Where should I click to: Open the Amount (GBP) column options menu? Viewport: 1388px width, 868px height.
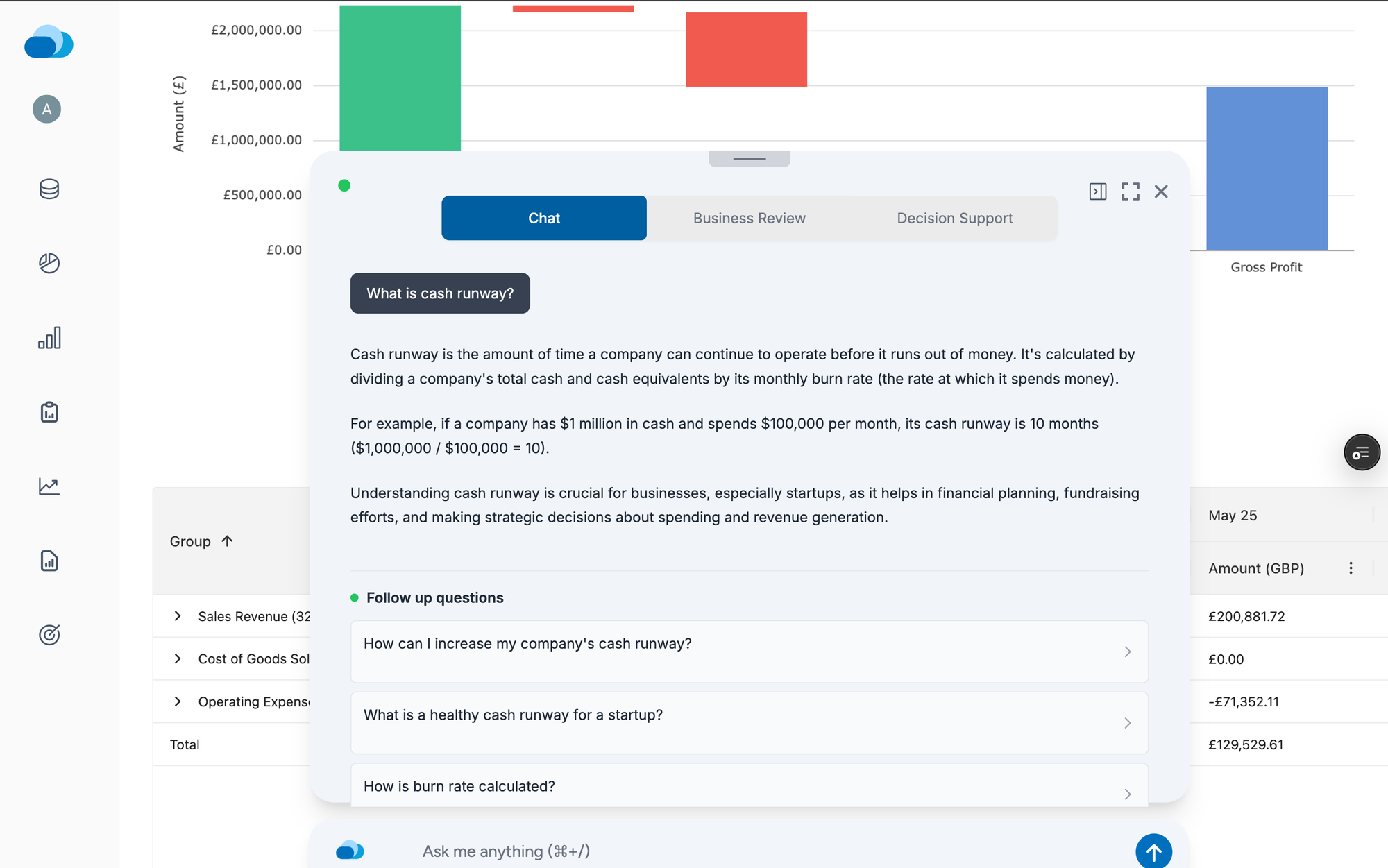pos(1351,568)
